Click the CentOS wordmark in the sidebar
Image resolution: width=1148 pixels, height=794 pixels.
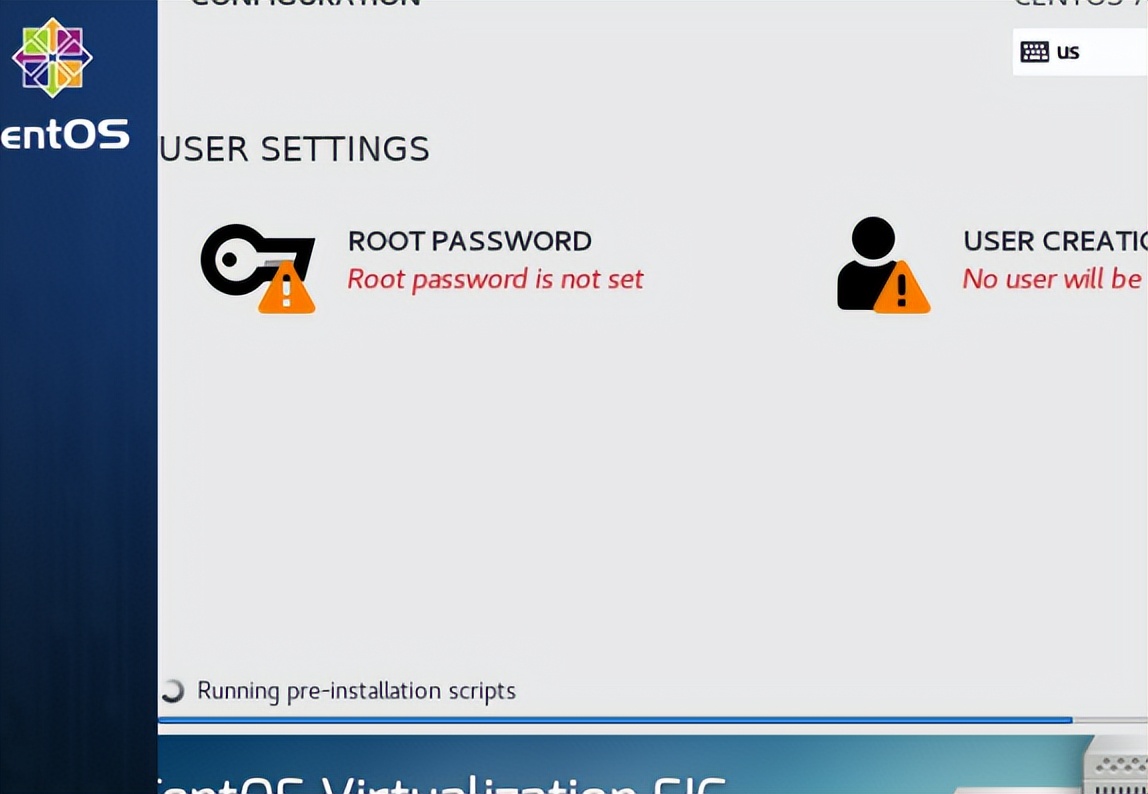(x=65, y=135)
